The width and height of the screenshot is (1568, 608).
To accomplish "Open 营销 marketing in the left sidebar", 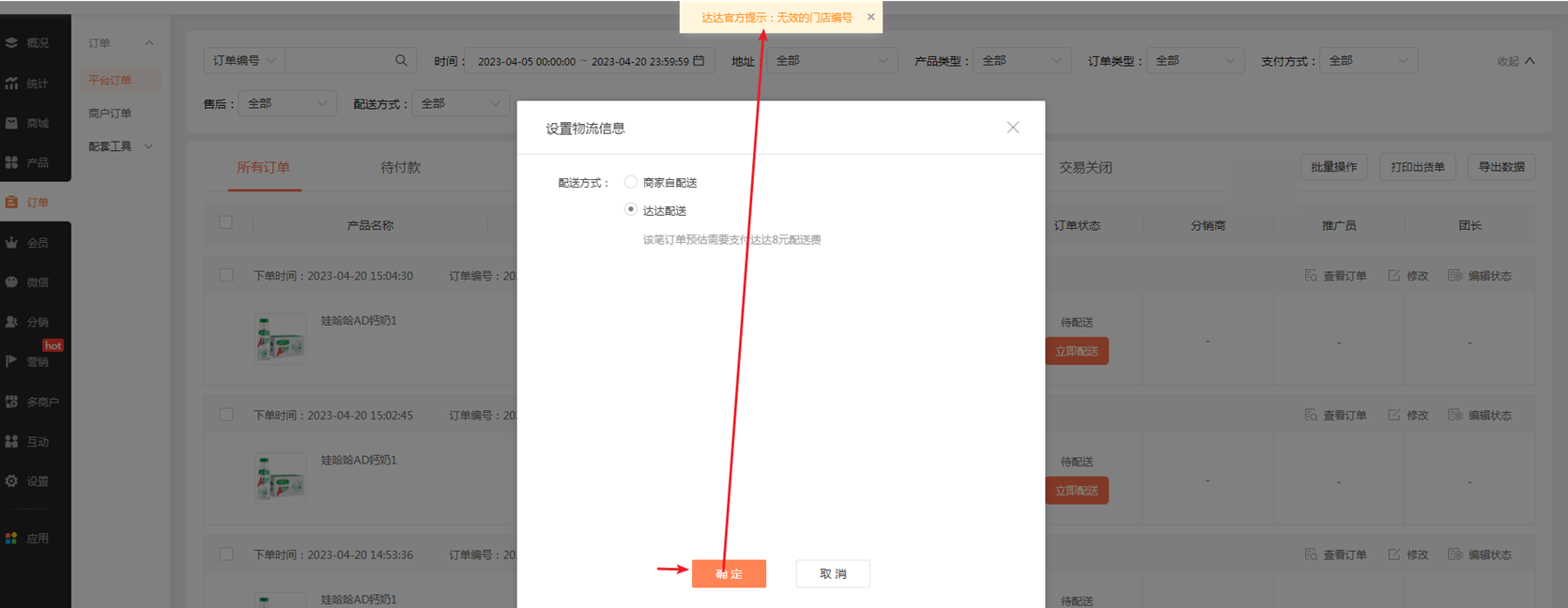I will (28, 361).
